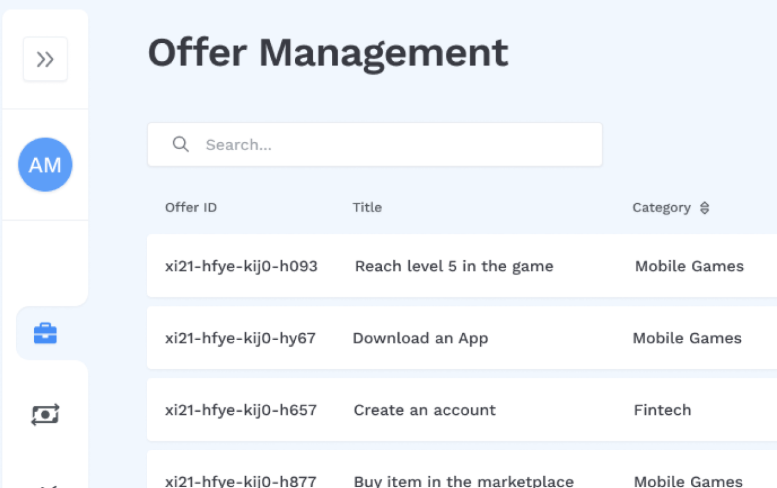Select offer ID xi21-hfye-kij0-h093
777x488 pixels.
click(241, 266)
